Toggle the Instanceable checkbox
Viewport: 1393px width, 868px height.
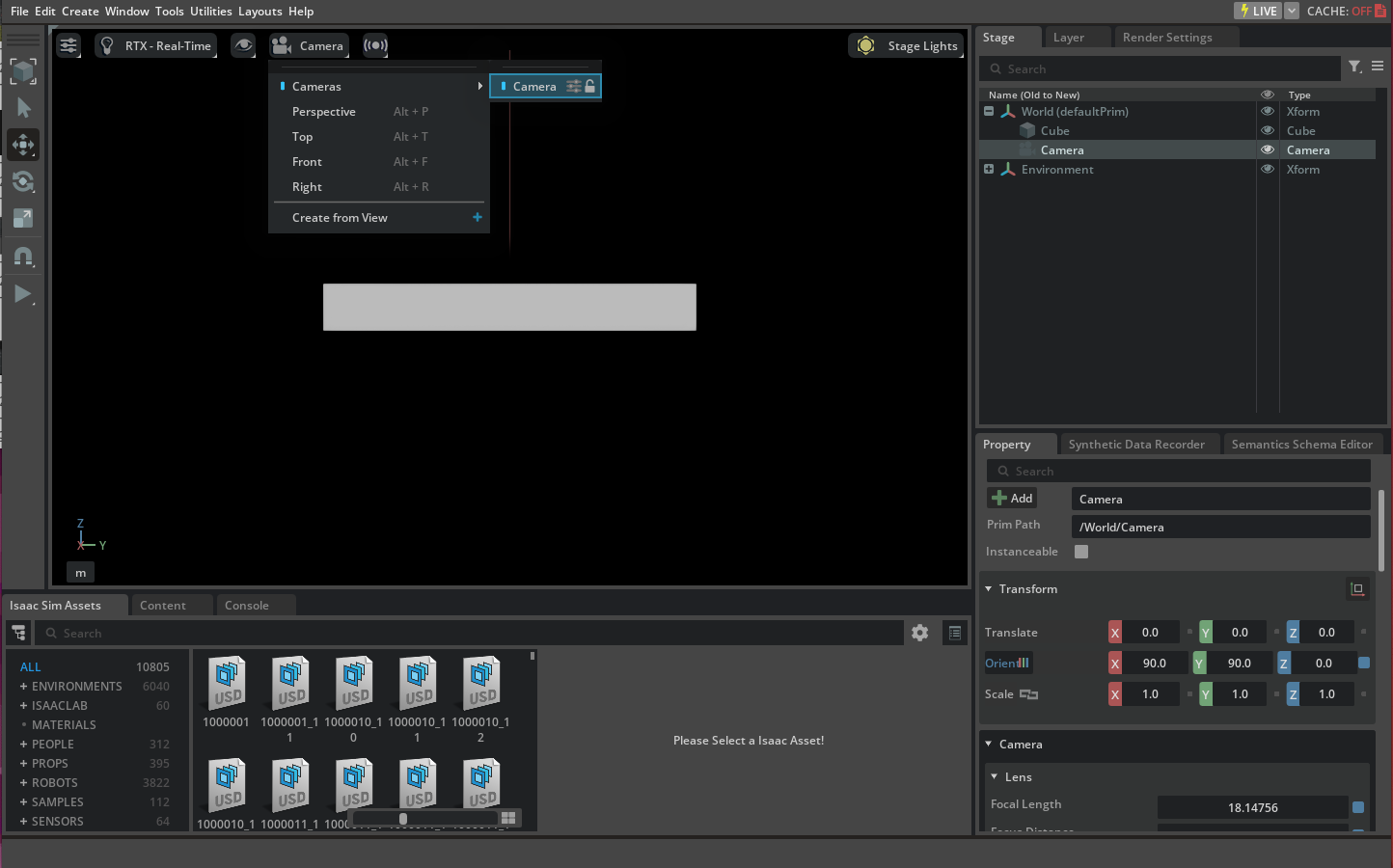click(1080, 552)
